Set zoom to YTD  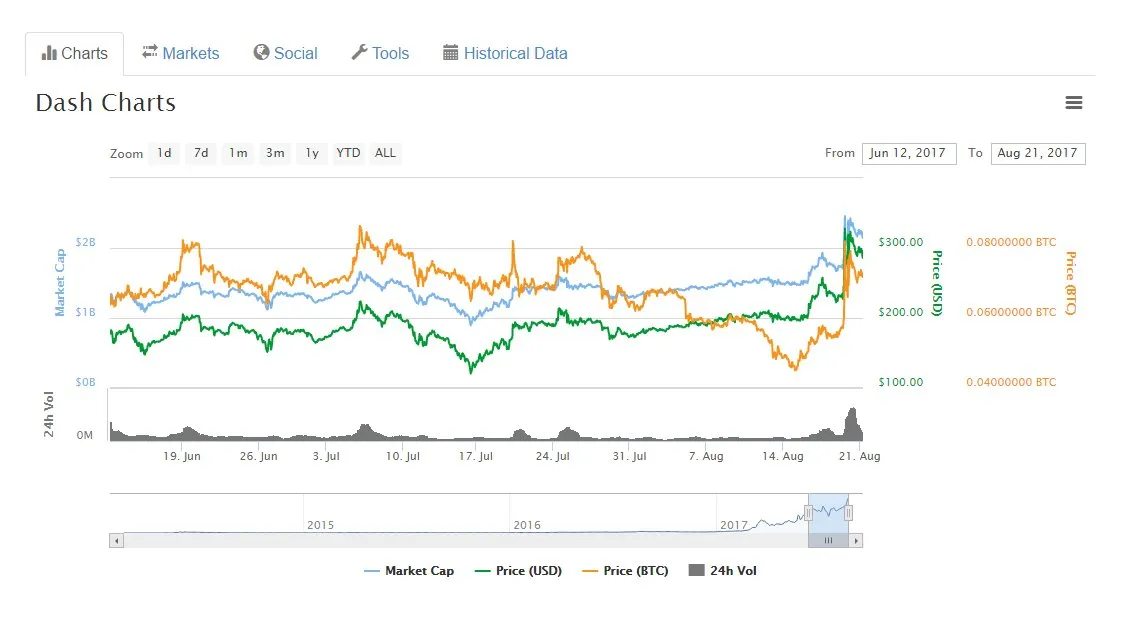[348, 153]
